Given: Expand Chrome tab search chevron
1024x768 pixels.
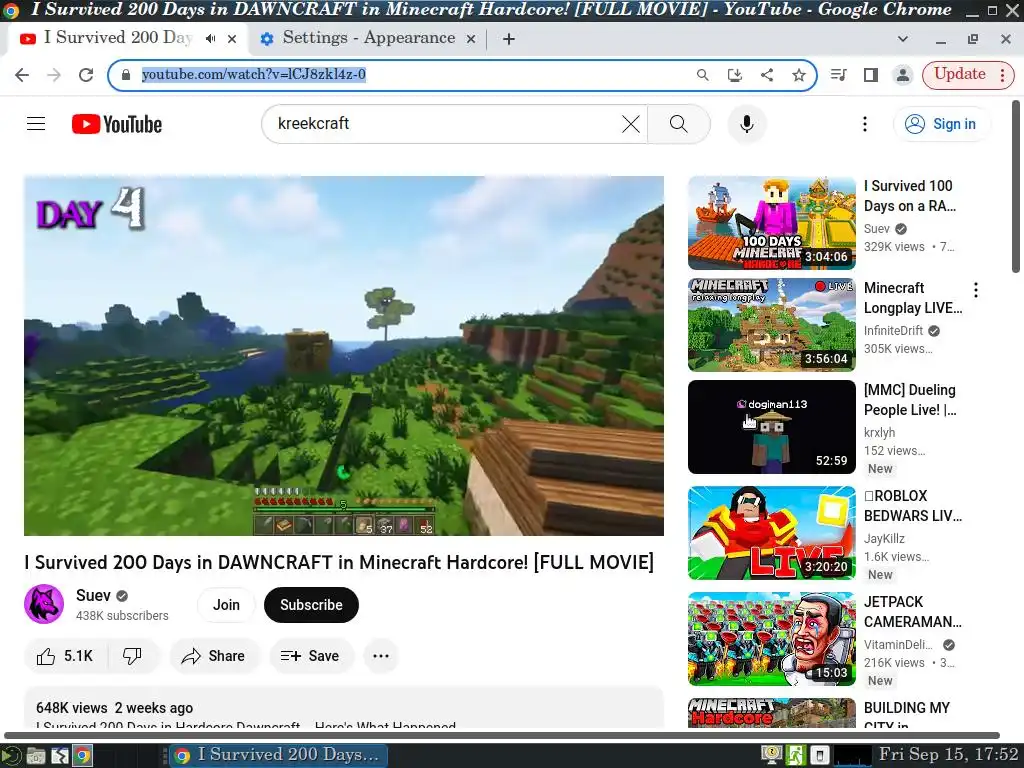Looking at the screenshot, I should coord(903,39).
